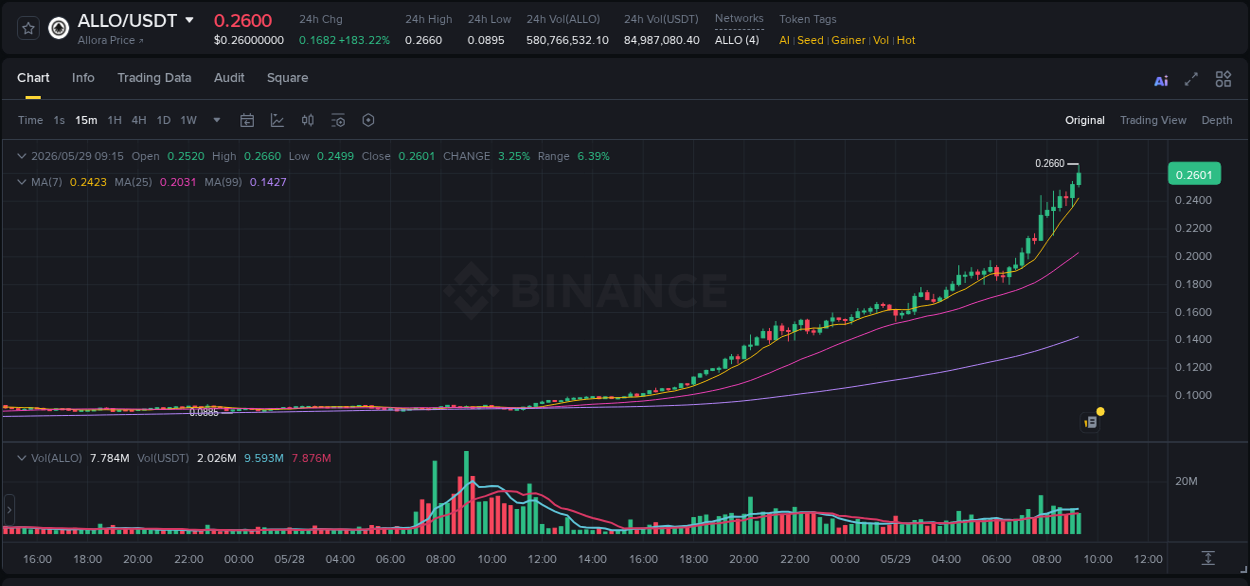Select the Hot token tag

[x=906, y=40]
